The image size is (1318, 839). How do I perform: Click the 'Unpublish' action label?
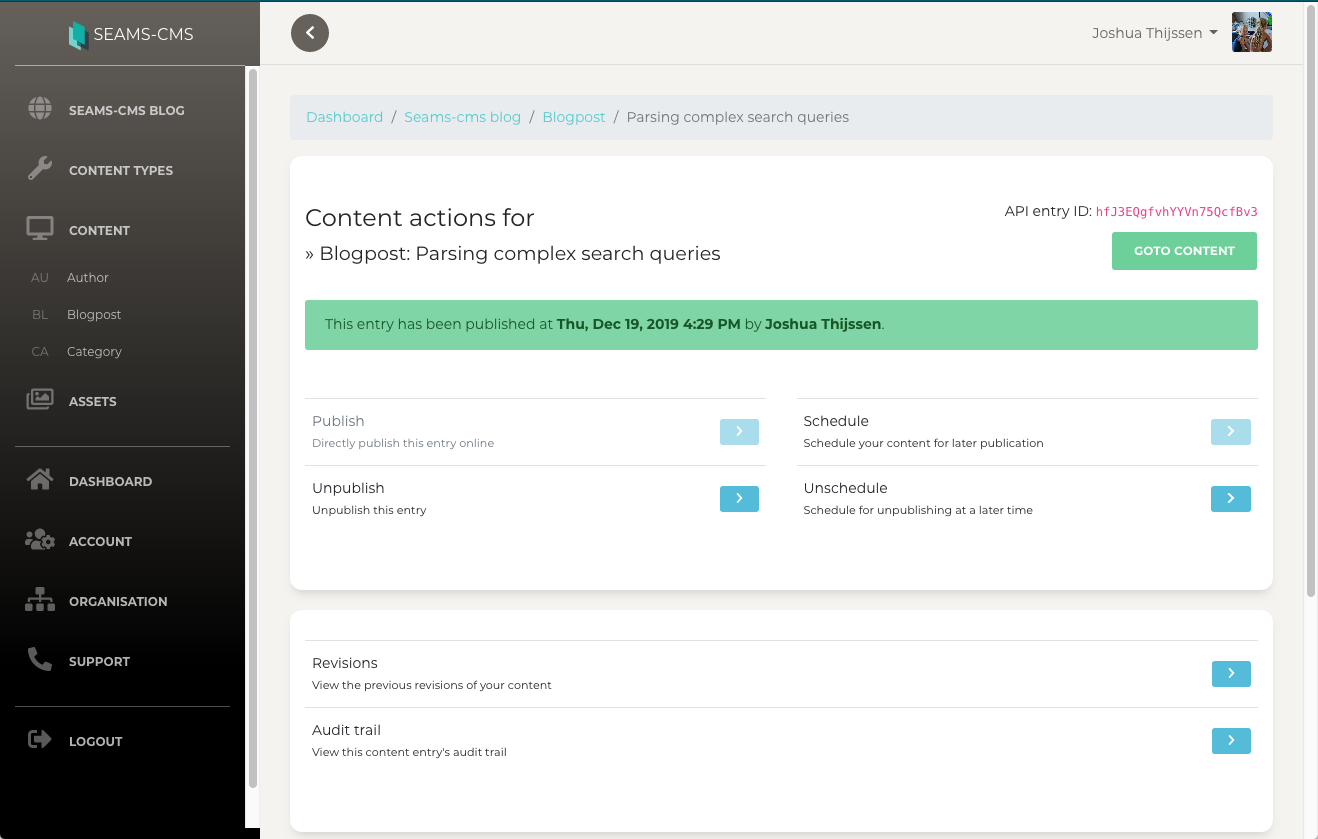click(x=348, y=488)
